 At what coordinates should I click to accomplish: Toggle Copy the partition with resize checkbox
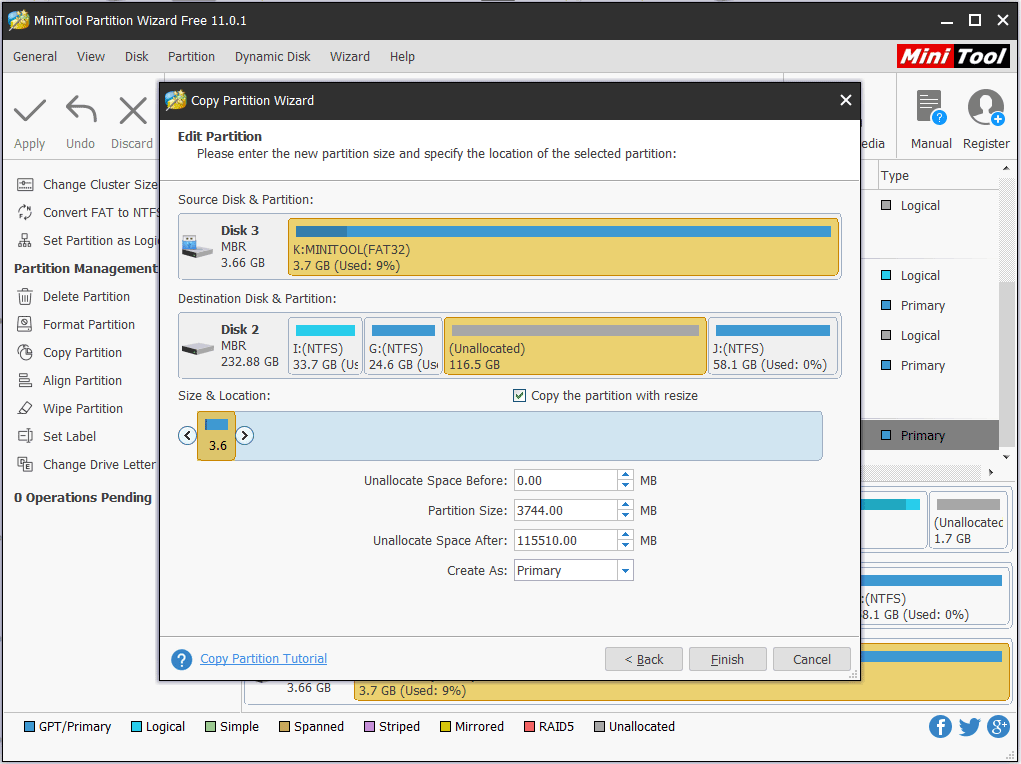point(520,396)
